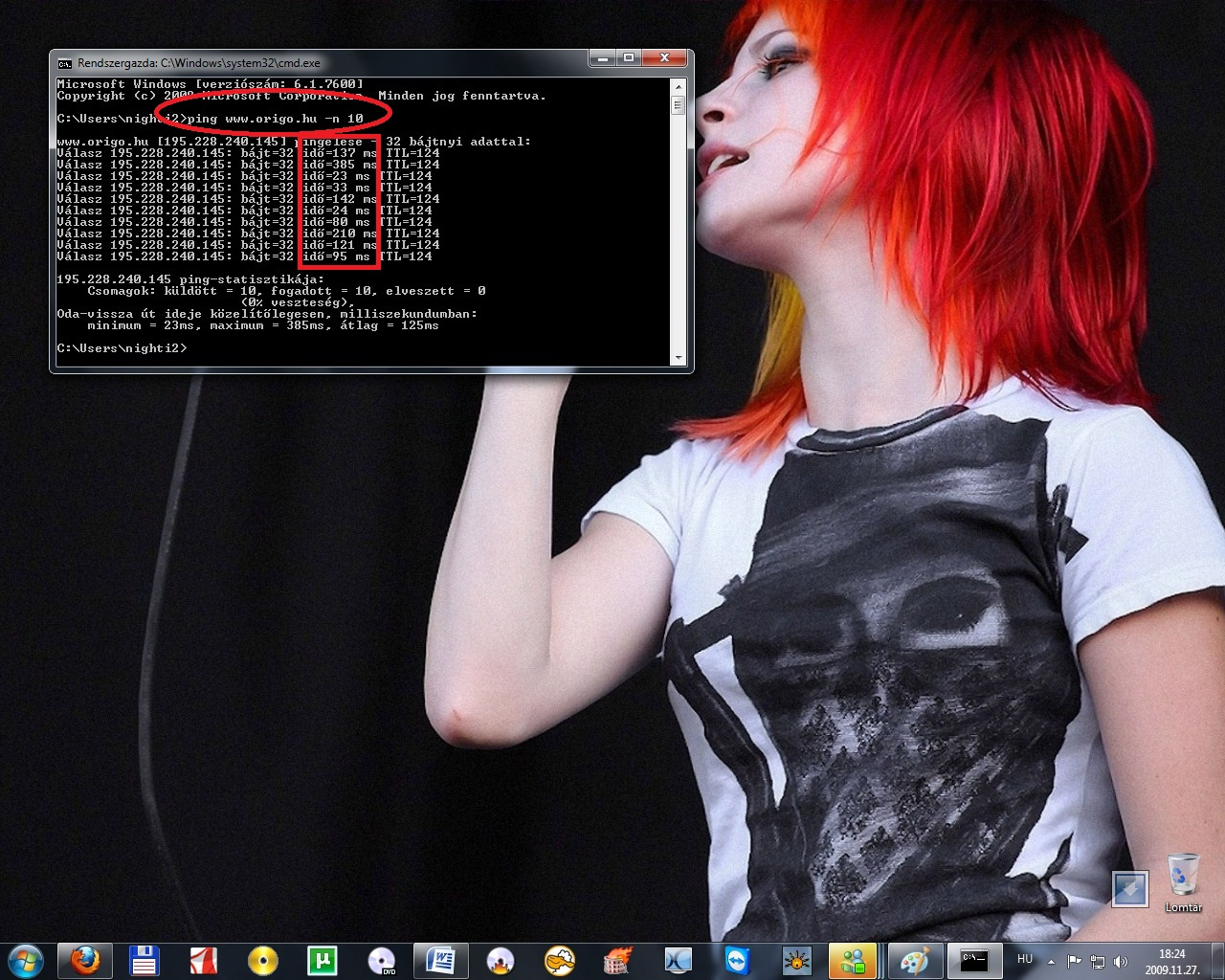
Task: Maximize the cmd.exe window
Action: tap(629, 59)
